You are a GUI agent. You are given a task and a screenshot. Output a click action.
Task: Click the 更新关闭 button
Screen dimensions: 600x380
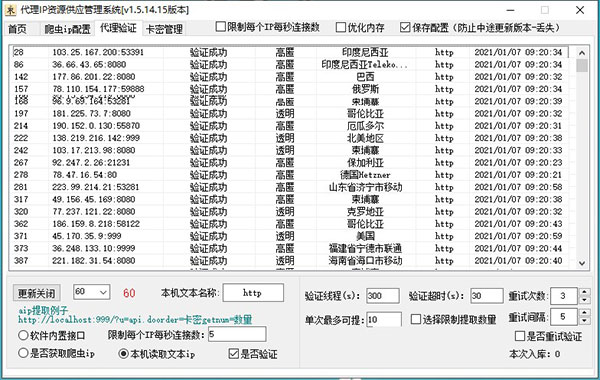tap(36, 293)
